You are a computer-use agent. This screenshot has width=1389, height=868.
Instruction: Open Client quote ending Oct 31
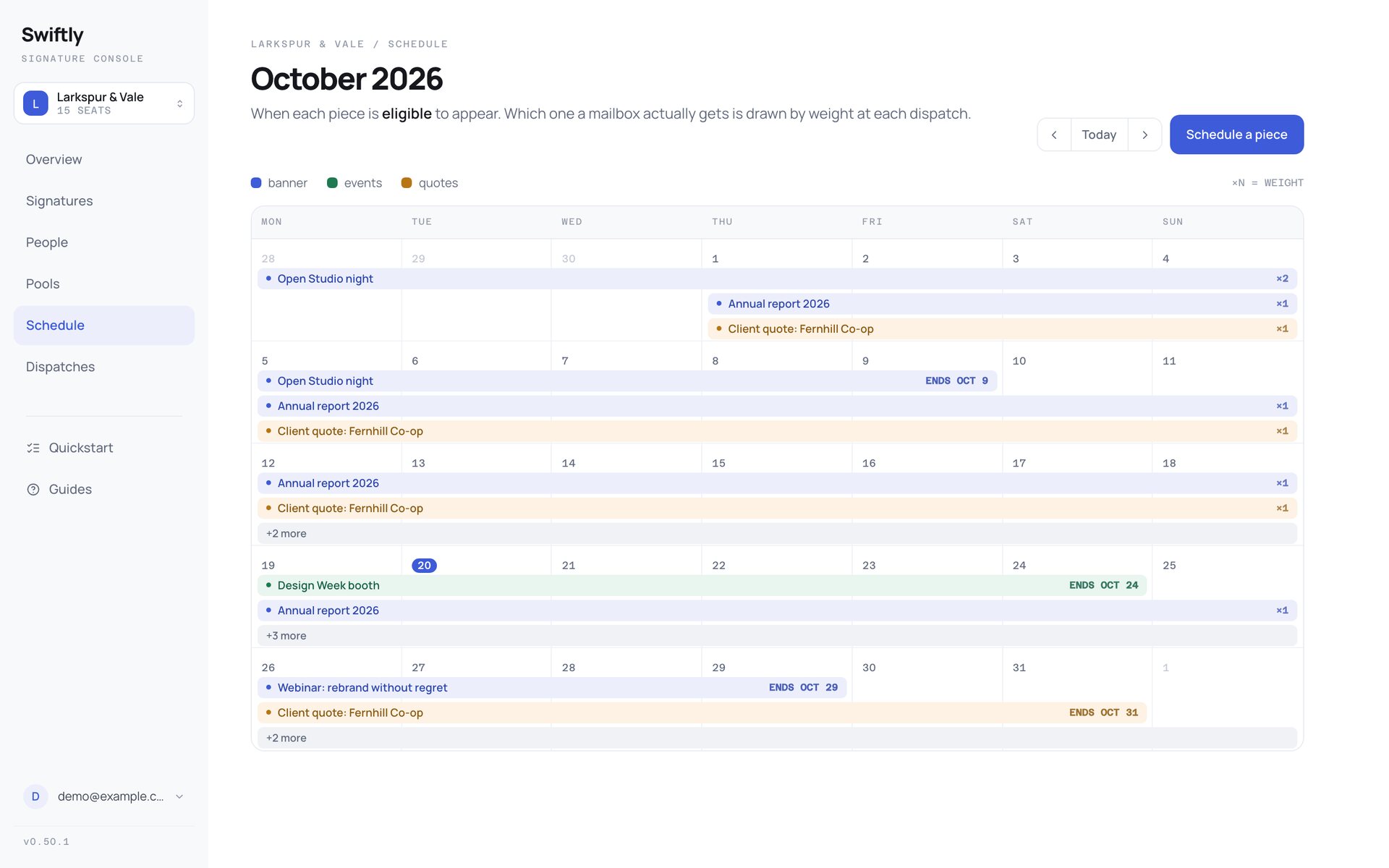point(702,712)
